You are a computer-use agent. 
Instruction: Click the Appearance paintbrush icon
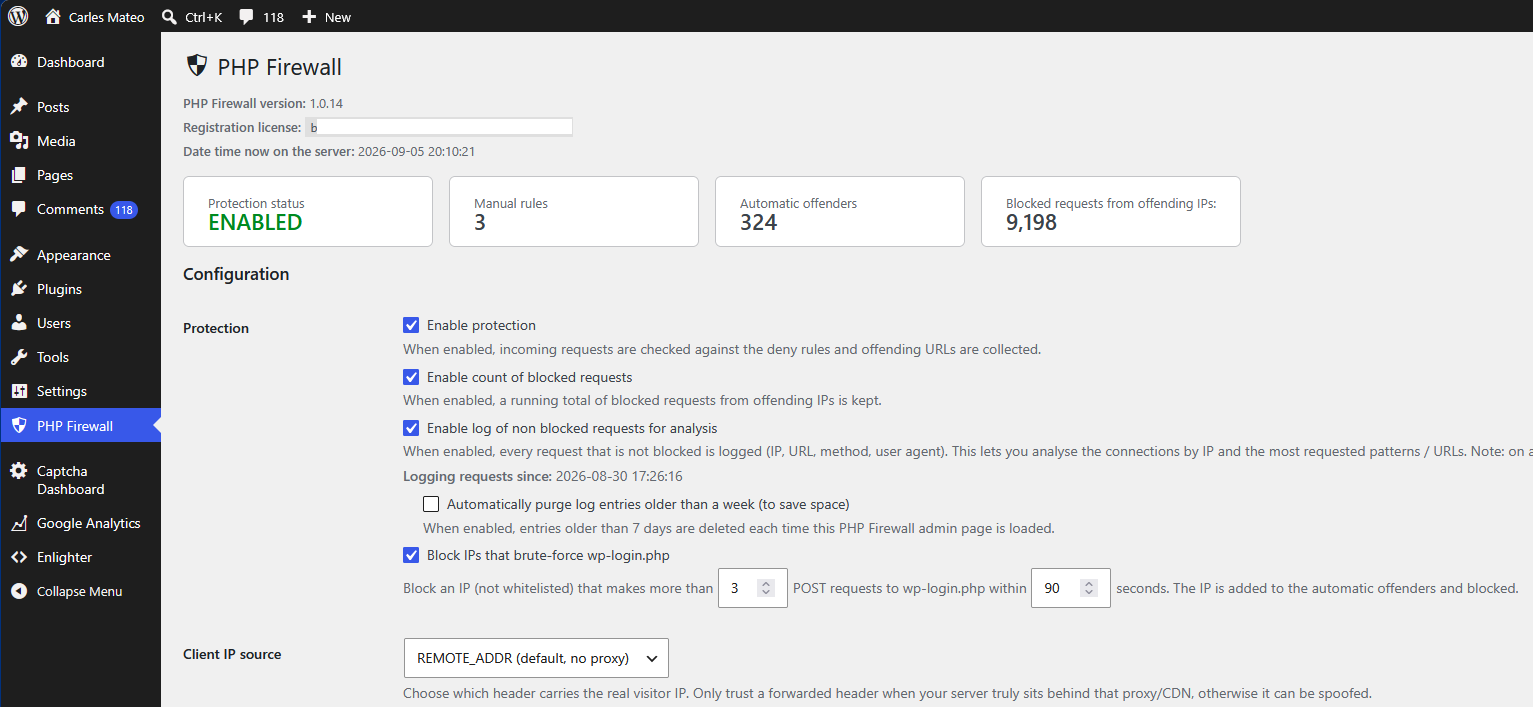click(19, 255)
